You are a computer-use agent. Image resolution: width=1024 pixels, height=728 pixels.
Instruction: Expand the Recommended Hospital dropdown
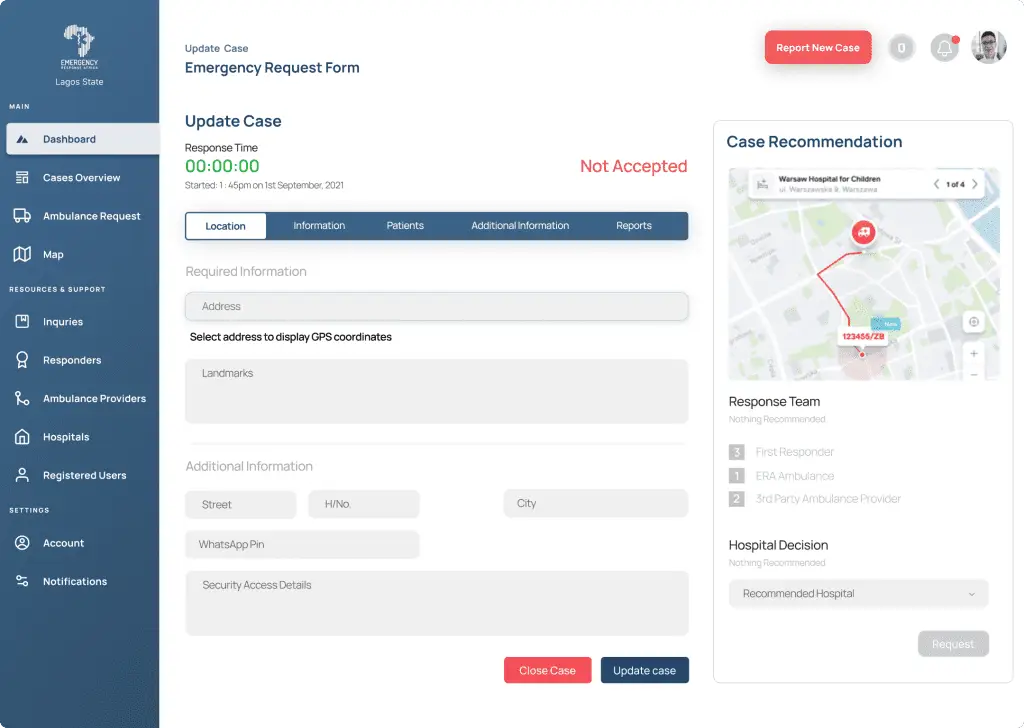[x=858, y=593]
